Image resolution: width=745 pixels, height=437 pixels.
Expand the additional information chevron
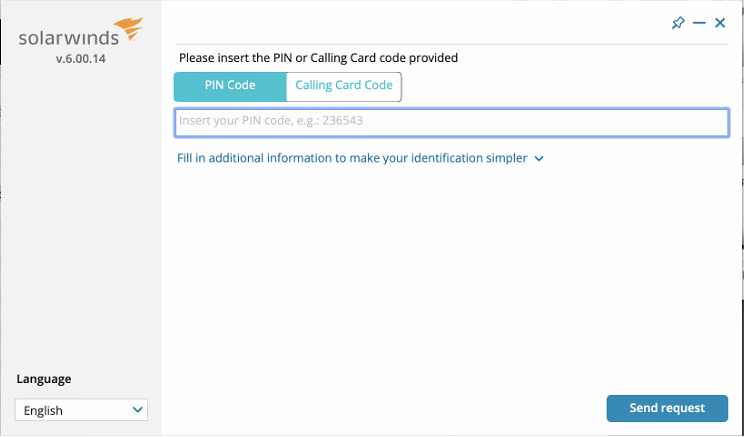click(x=539, y=158)
